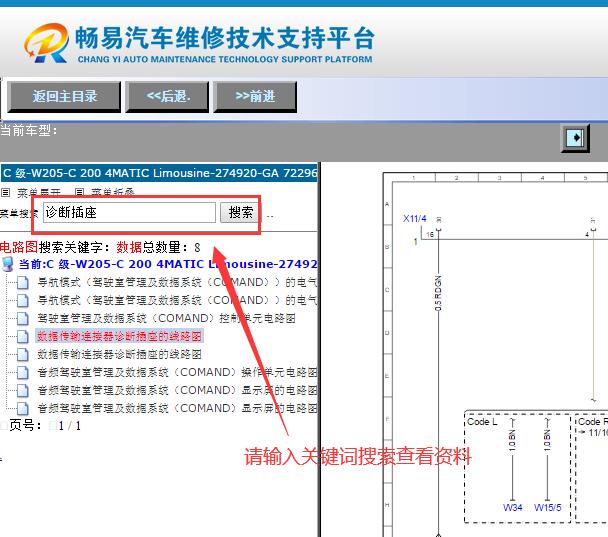Return to main directory via 返回主目录
Image resolution: width=608 pixels, height=537 pixels.
pos(64,97)
